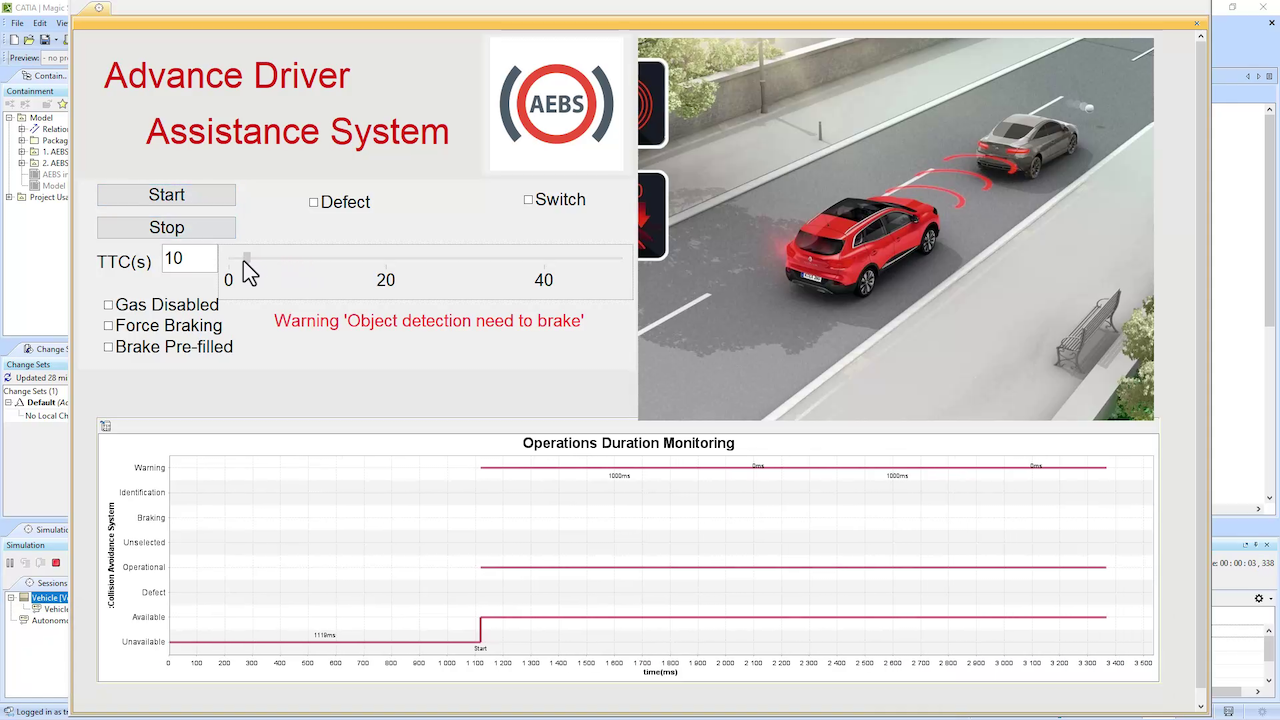Check the Force Braking option
This screenshot has height=720, width=1280.
tap(108, 325)
